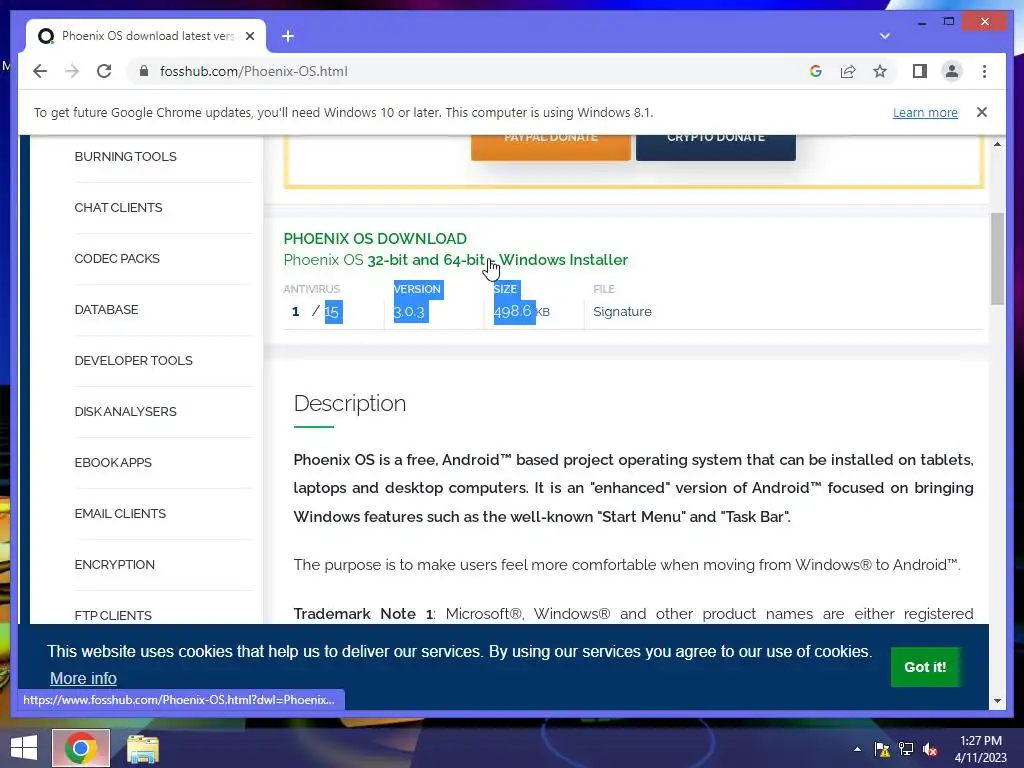1024x768 pixels.
Task: Open EBOOK APPS category
Action: (113, 462)
